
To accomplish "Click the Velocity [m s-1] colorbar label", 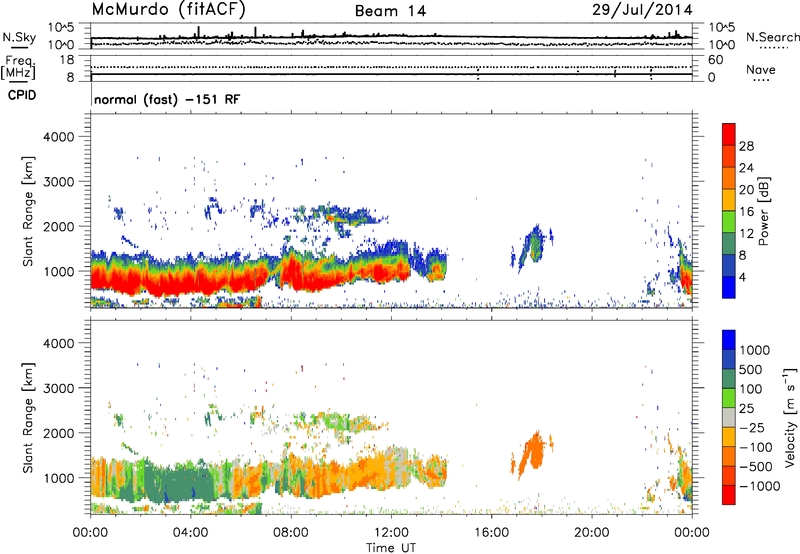I will 790,417.
